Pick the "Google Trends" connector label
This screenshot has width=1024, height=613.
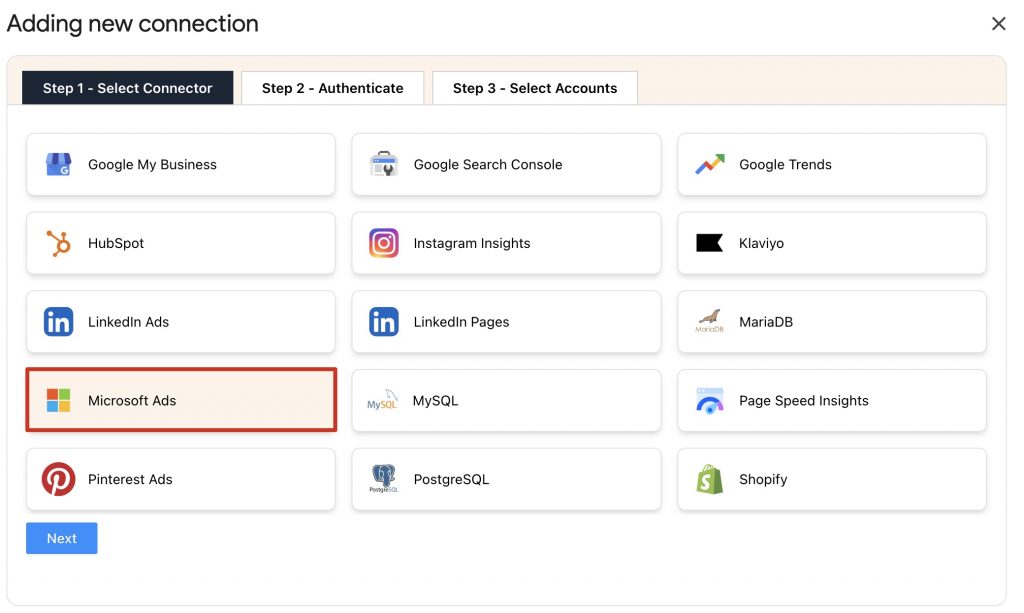click(x=785, y=165)
